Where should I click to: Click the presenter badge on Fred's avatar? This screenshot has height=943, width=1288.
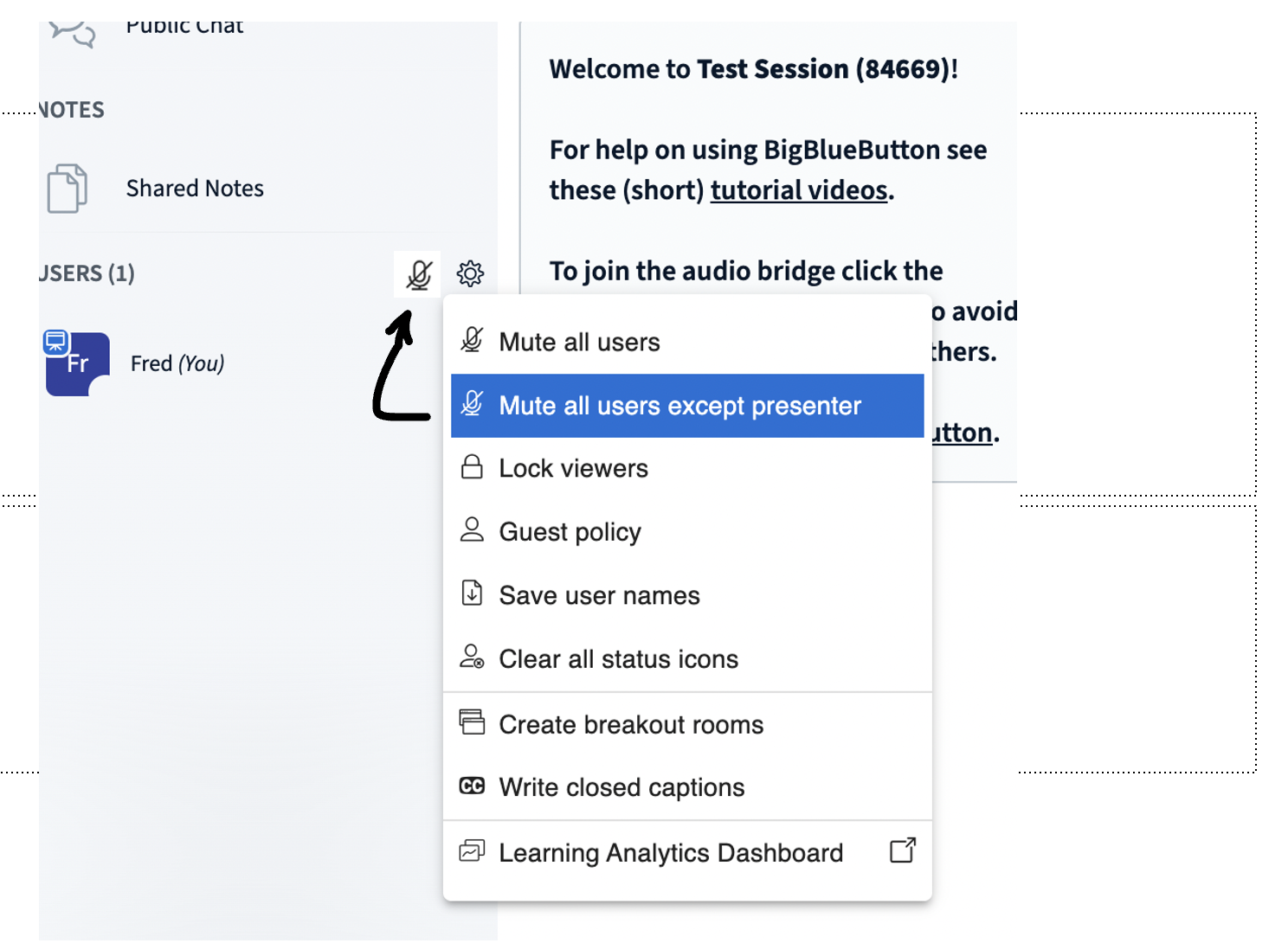pos(57,340)
